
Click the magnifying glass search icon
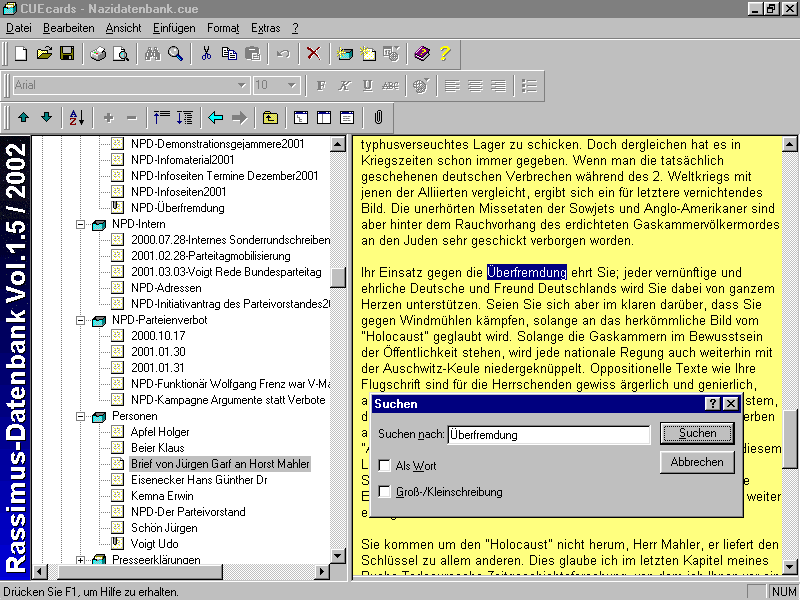click(176, 54)
